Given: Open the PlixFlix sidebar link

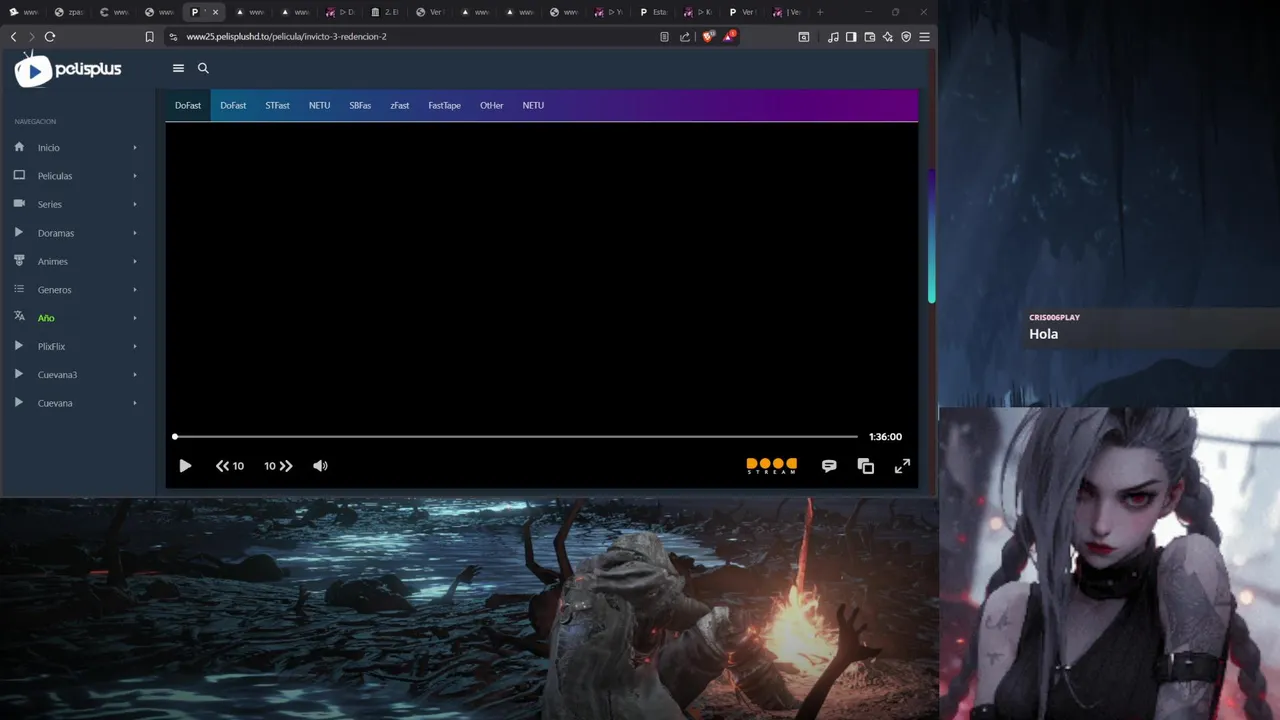Looking at the screenshot, I should 51,346.
